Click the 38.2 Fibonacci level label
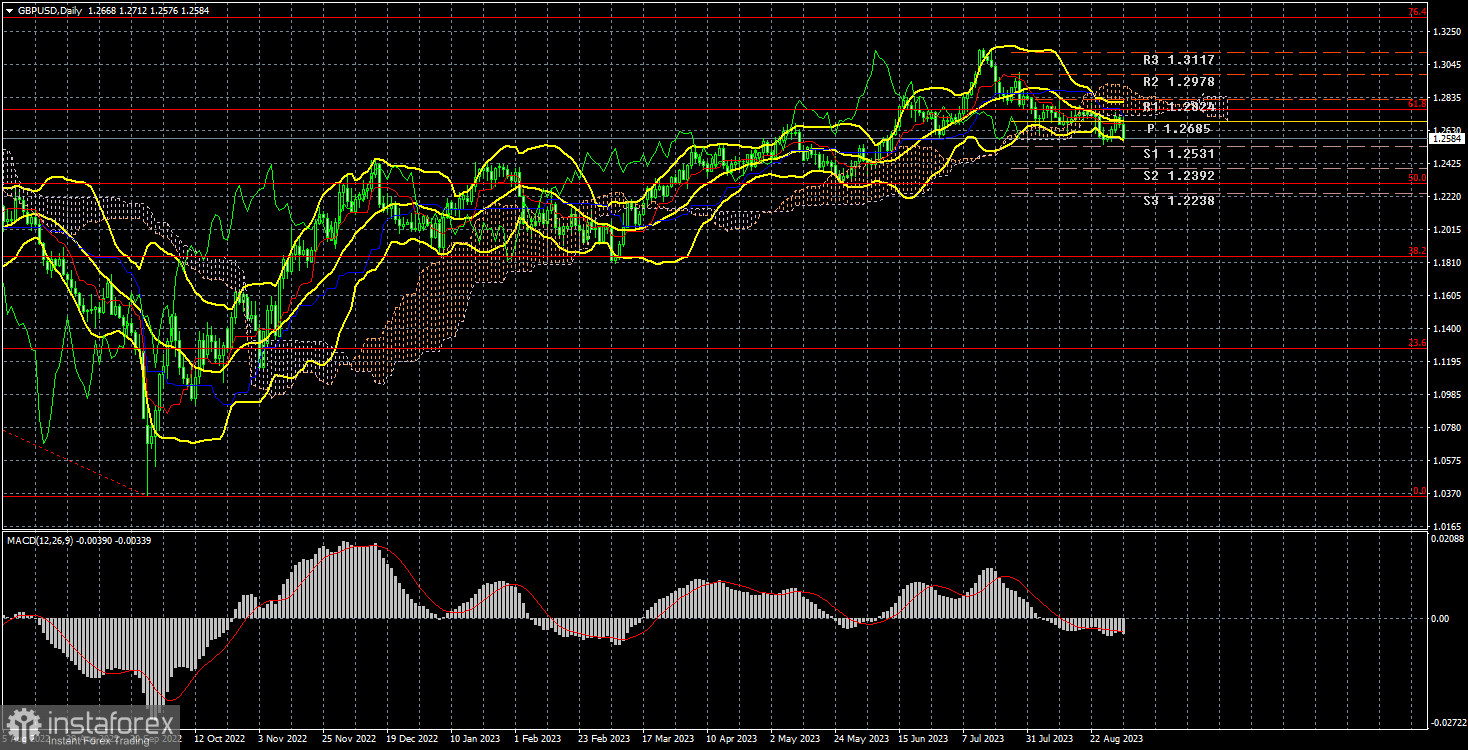The height and width of the screenshot is (750, 1468). (x=1417, y=252)
